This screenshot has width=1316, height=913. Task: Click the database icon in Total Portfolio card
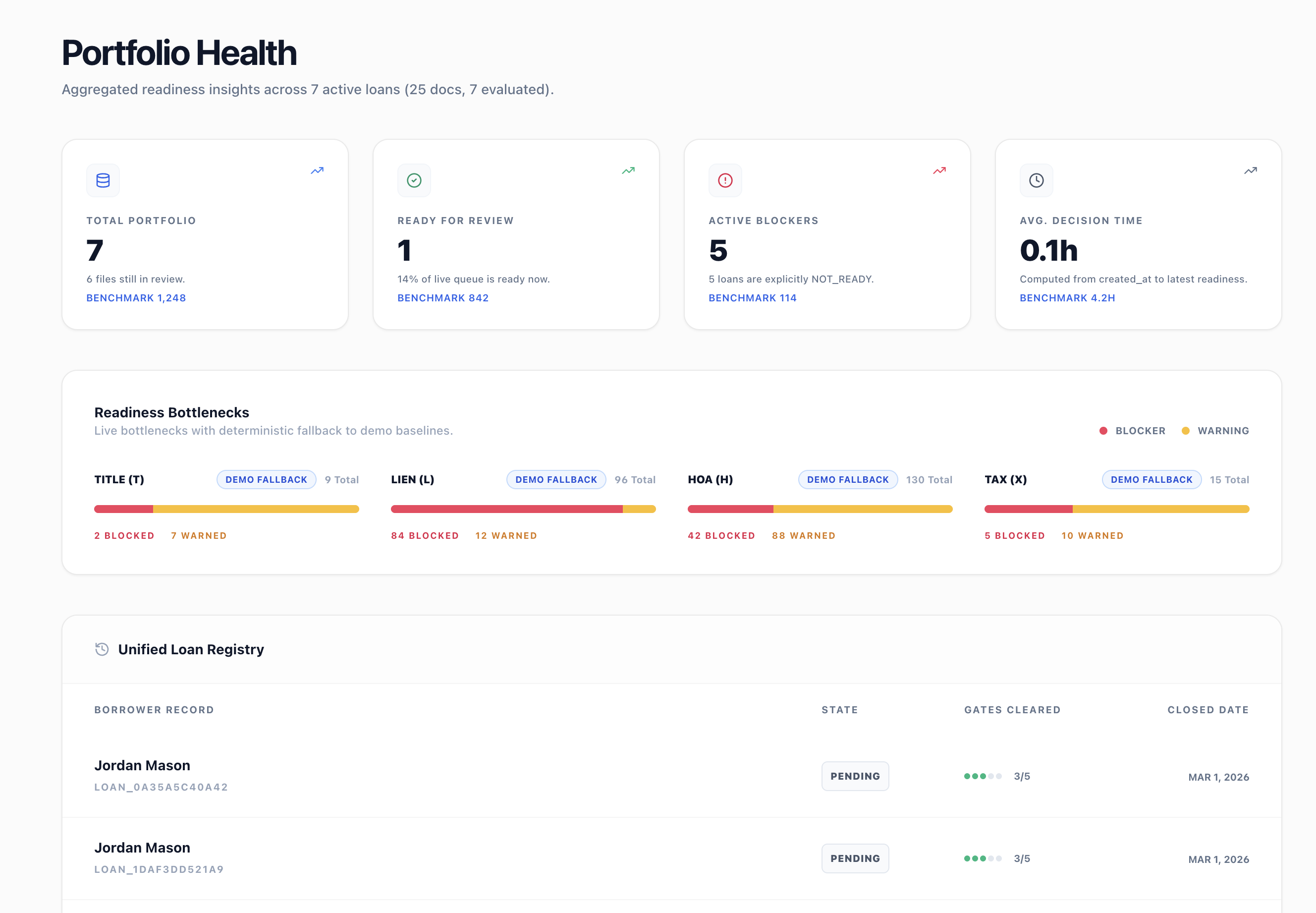coord(103,181)
